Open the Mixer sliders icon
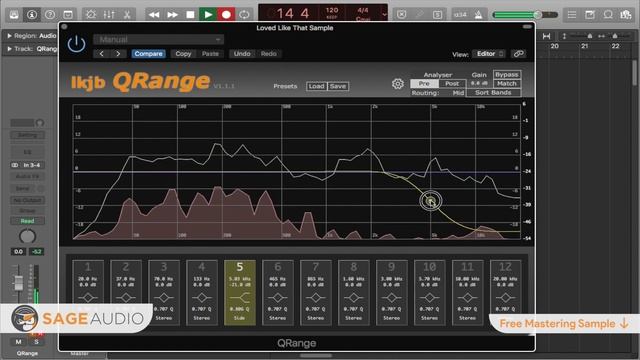Viewport: 640px width, 360px height. pos(109,15)
